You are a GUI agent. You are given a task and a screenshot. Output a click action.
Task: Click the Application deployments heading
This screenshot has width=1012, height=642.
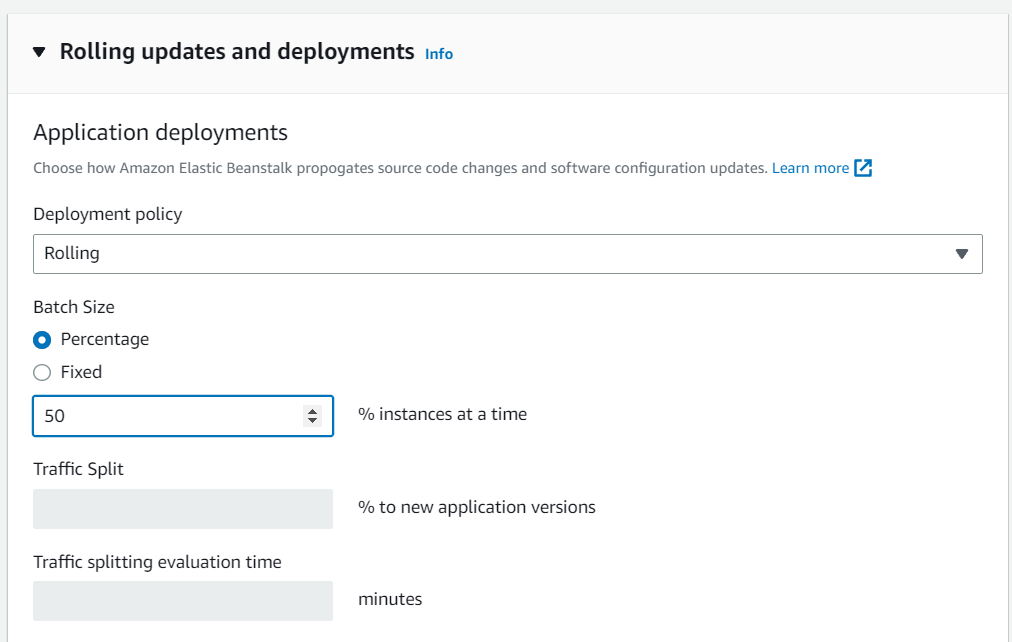pos(161,132)
